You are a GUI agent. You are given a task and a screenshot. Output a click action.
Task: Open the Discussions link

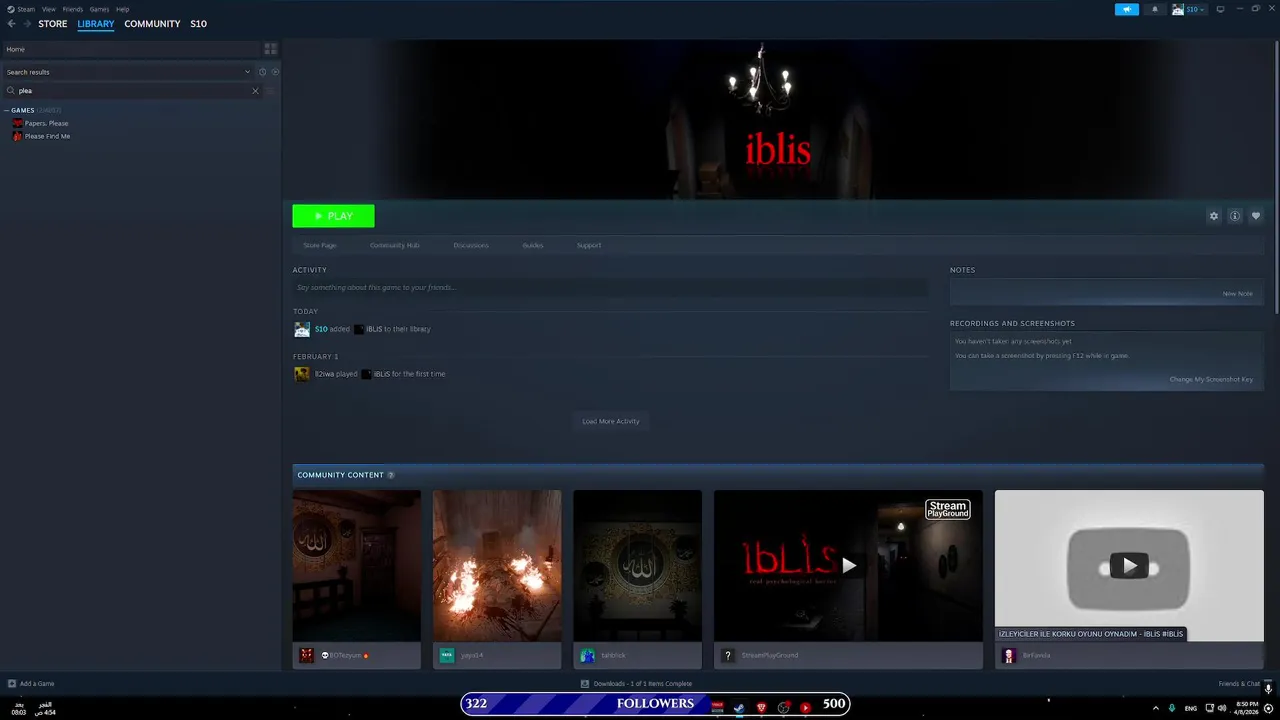click(x=471, y=245)
